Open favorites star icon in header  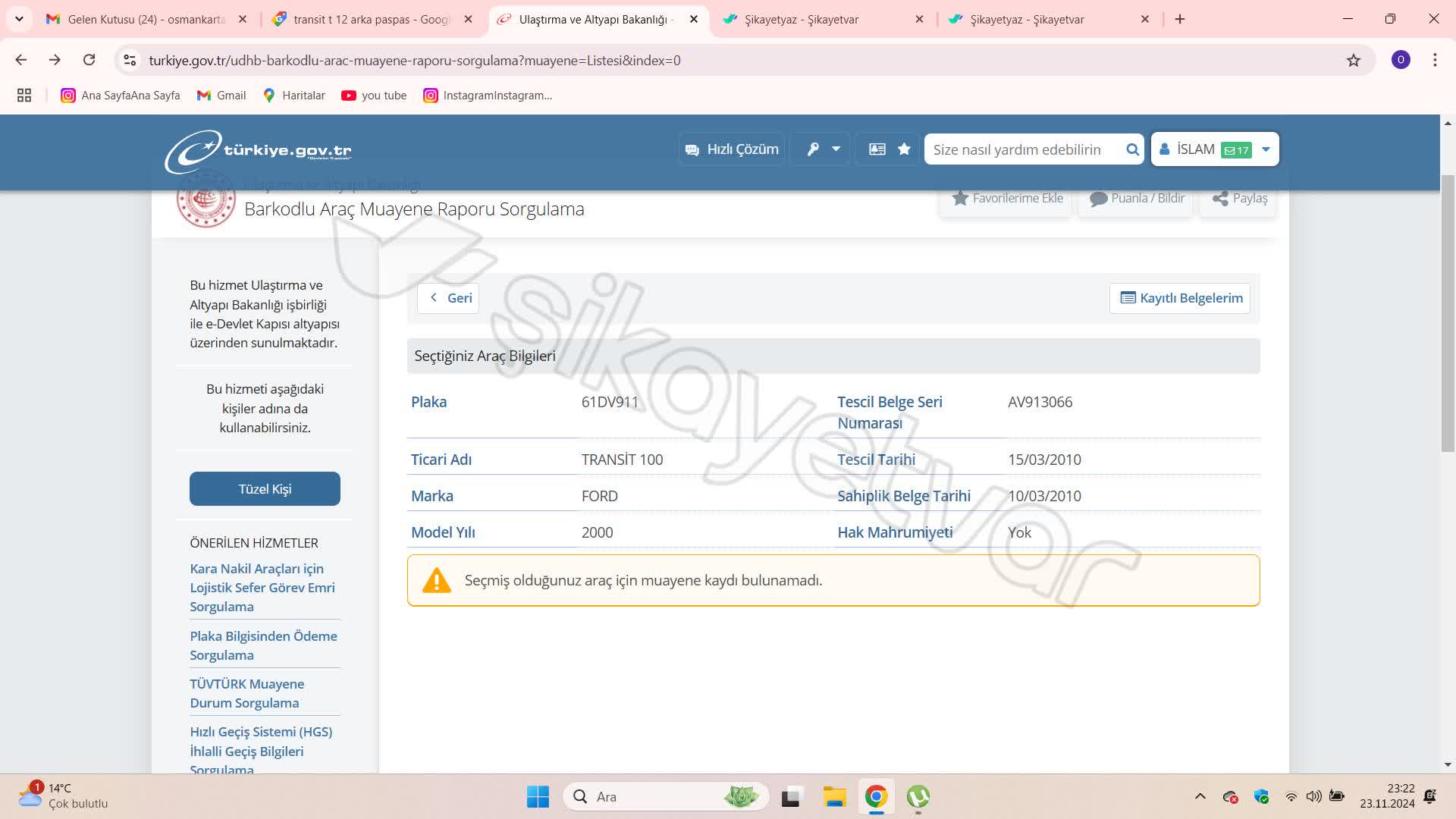coord(904,149)
